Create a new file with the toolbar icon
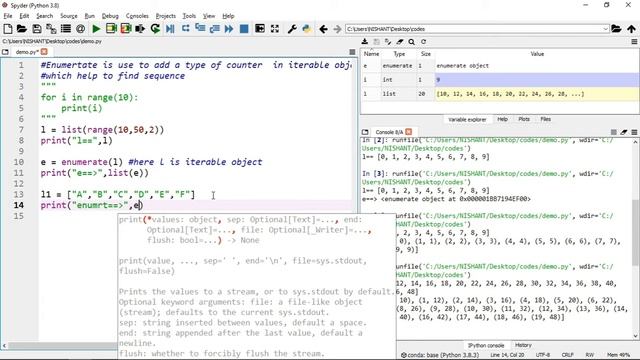This screenshot has height=360, width=640. (7, 29)
